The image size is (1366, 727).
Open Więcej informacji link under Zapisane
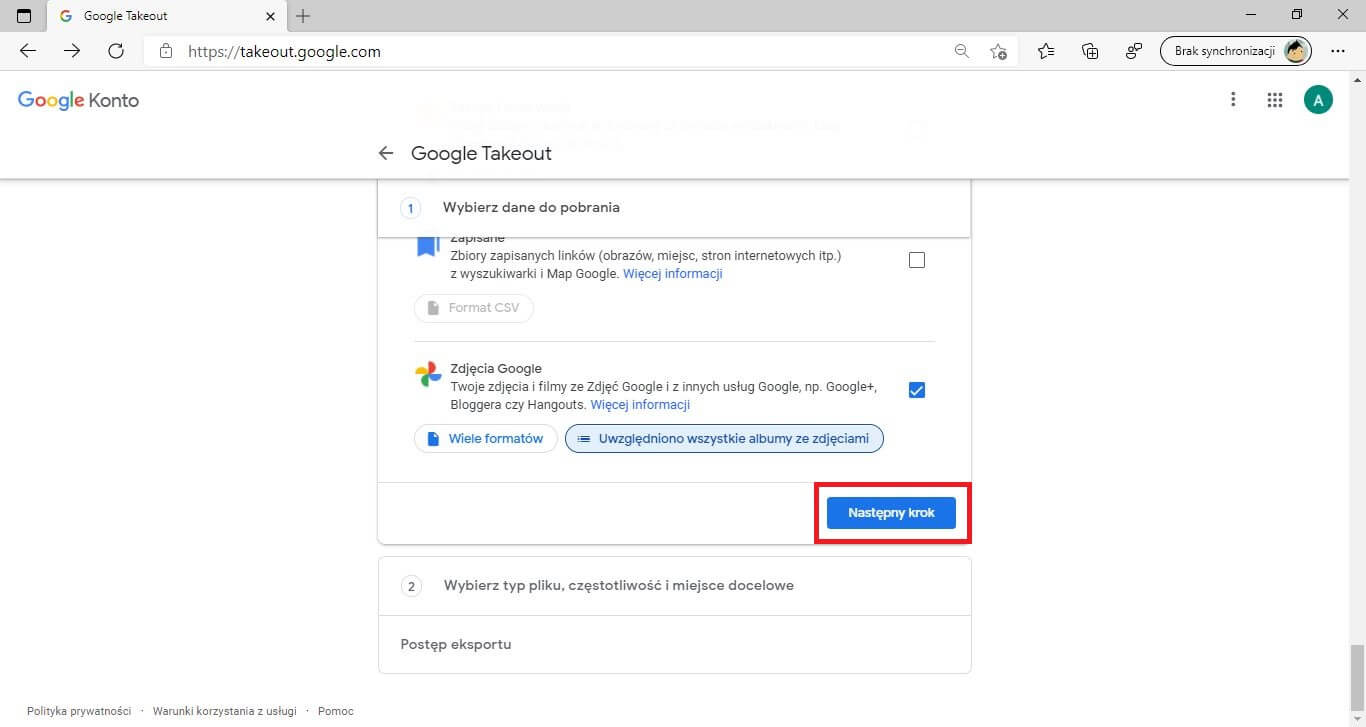673,273
